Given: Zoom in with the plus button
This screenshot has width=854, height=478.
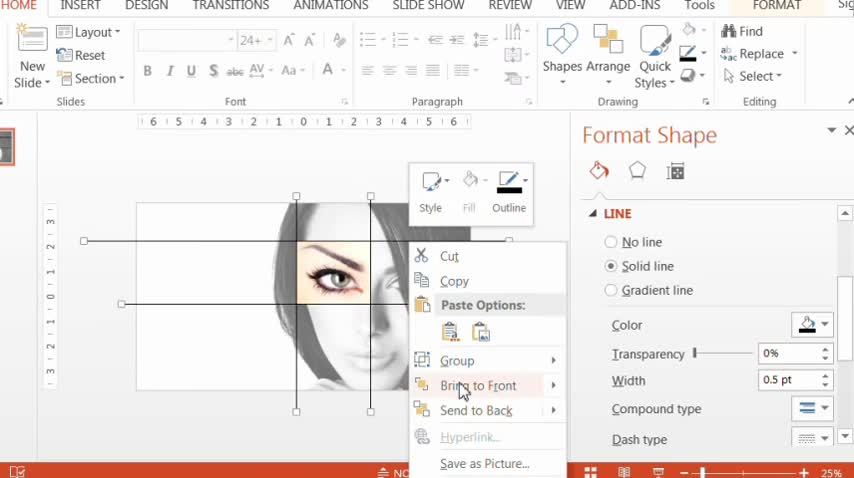Looking at the screenshot, I should click(804, 473).
